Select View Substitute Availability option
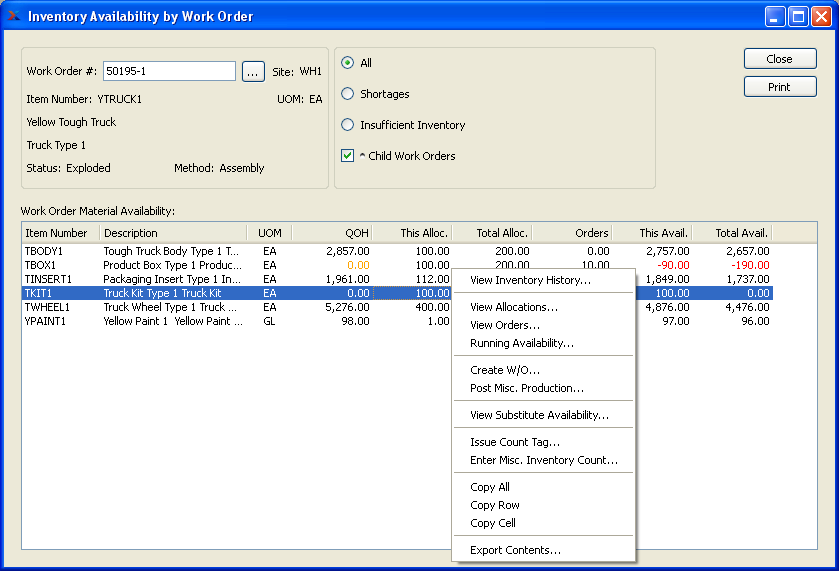This screenshot has height=571, width=839. pyautogui.click(x=539, y=415)
